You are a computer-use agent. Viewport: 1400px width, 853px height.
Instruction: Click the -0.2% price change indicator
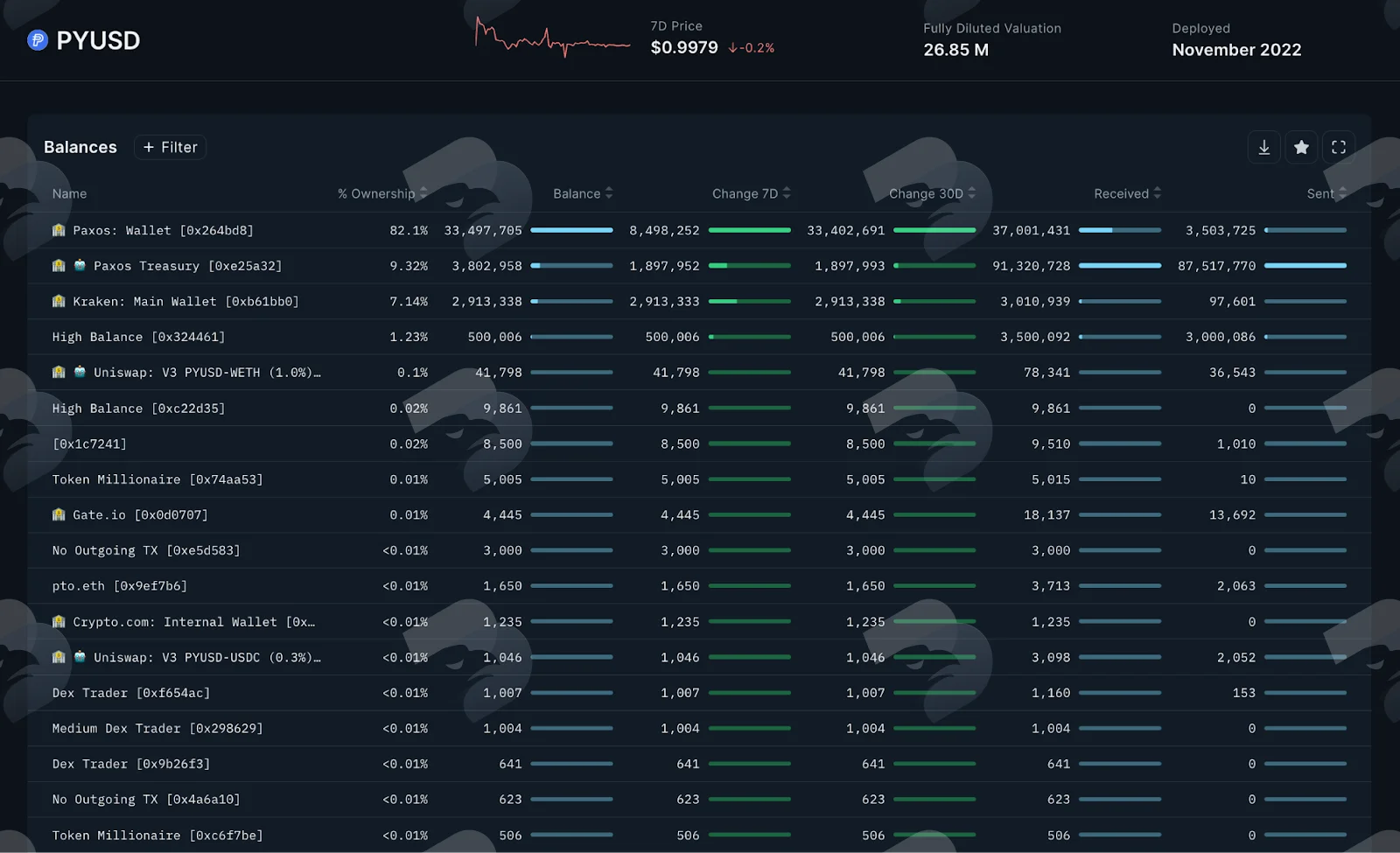coord(752,48)
